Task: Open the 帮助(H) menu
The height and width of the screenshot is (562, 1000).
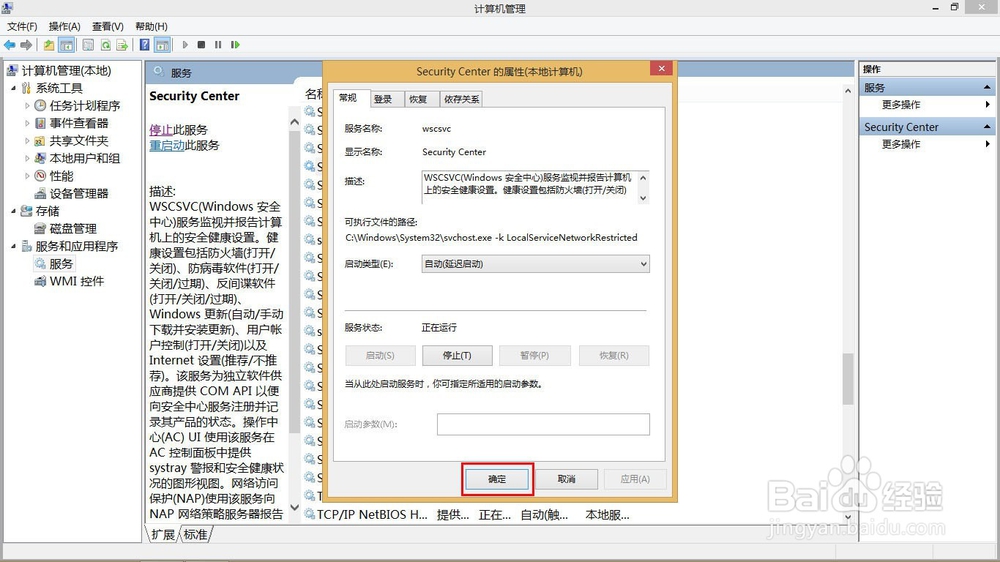Action: coord(151,26)
